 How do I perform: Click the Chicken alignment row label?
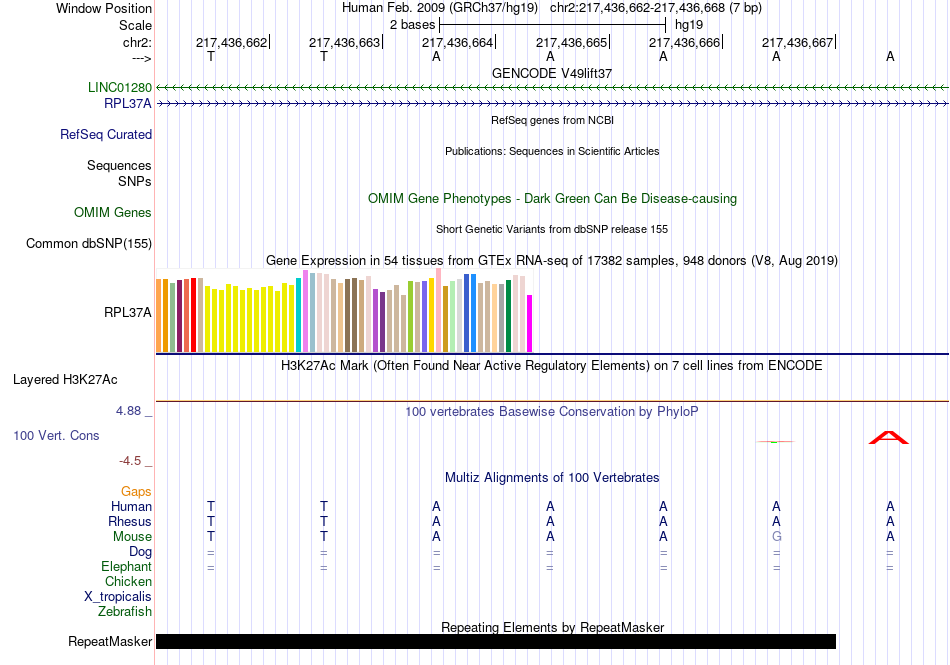[128, 581]
